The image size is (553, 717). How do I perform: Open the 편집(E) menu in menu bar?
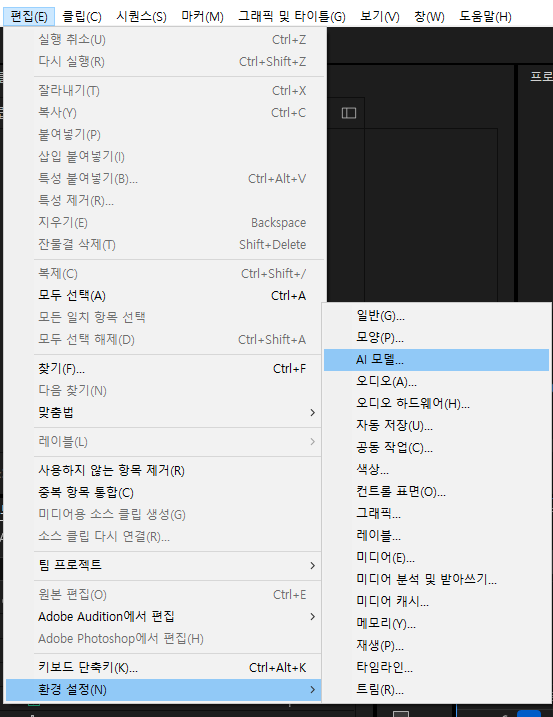tap(29, 17)
